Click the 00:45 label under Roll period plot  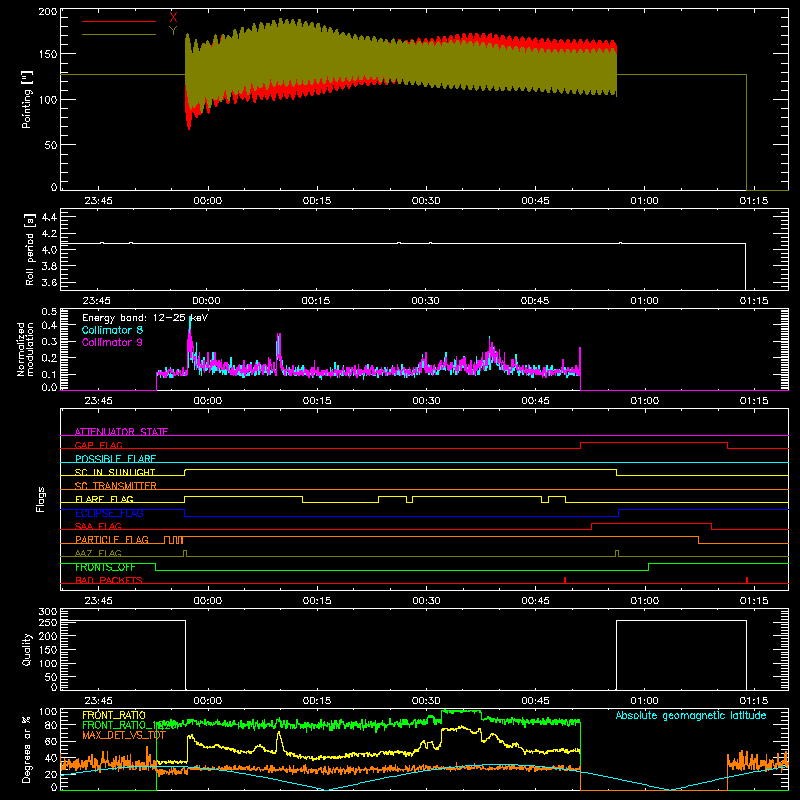tap(535, 301)
